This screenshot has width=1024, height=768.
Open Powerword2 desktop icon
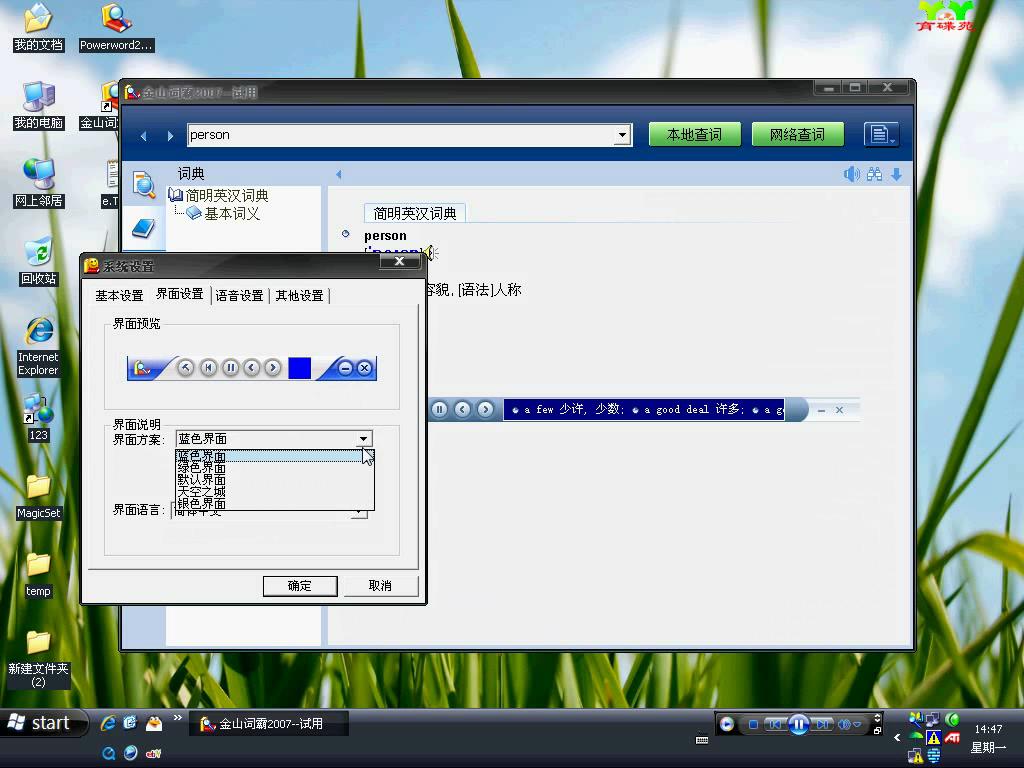coord(116,27)
